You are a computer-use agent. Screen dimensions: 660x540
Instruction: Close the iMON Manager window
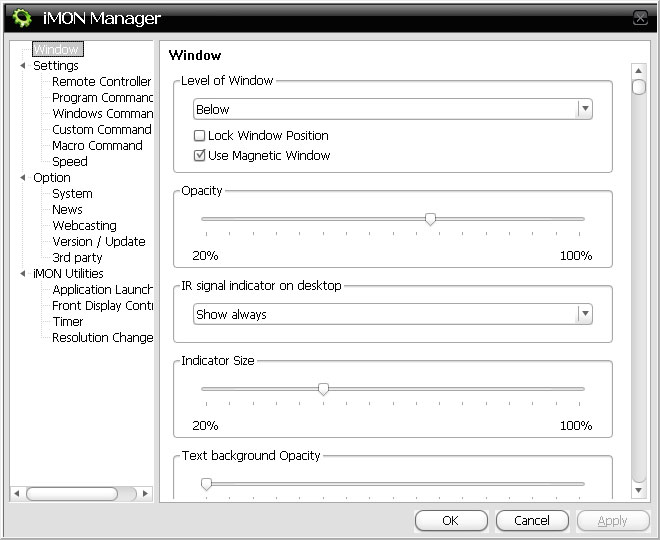coord(640,18)
